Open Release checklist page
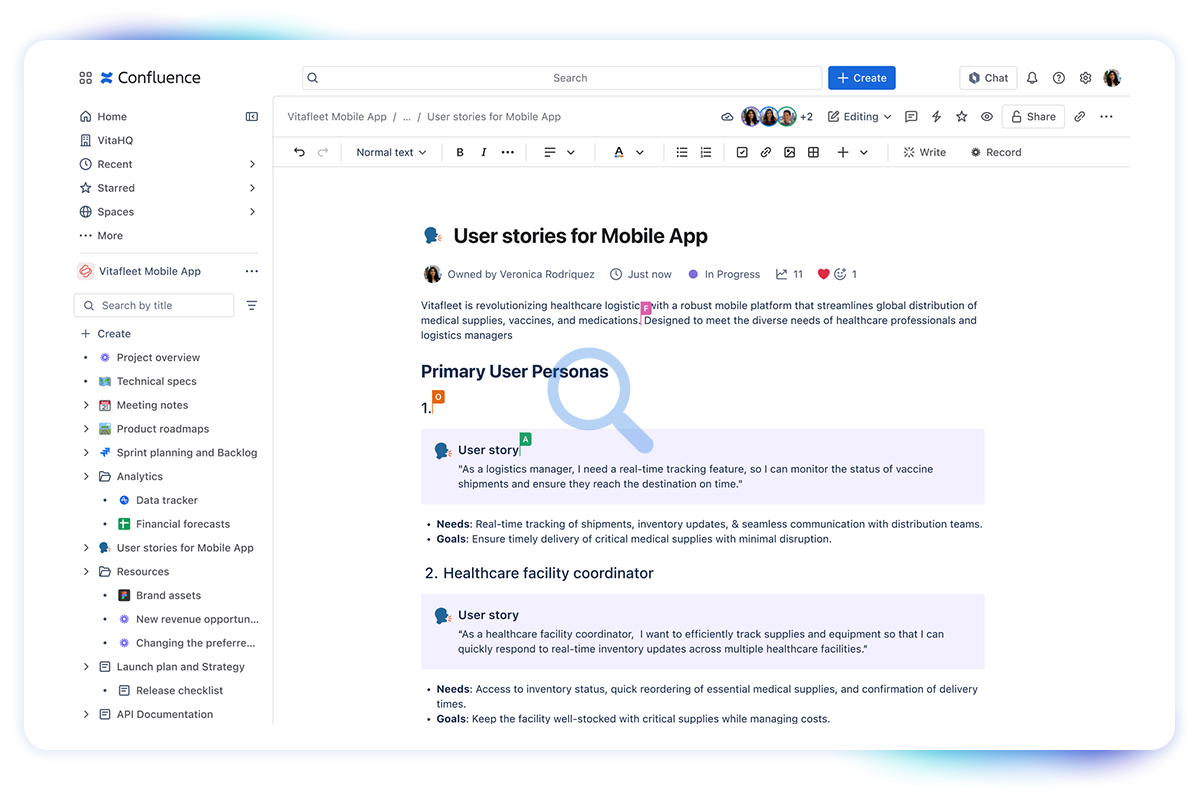This screenshot has width=1200, height=800. (x=179, y=691)
